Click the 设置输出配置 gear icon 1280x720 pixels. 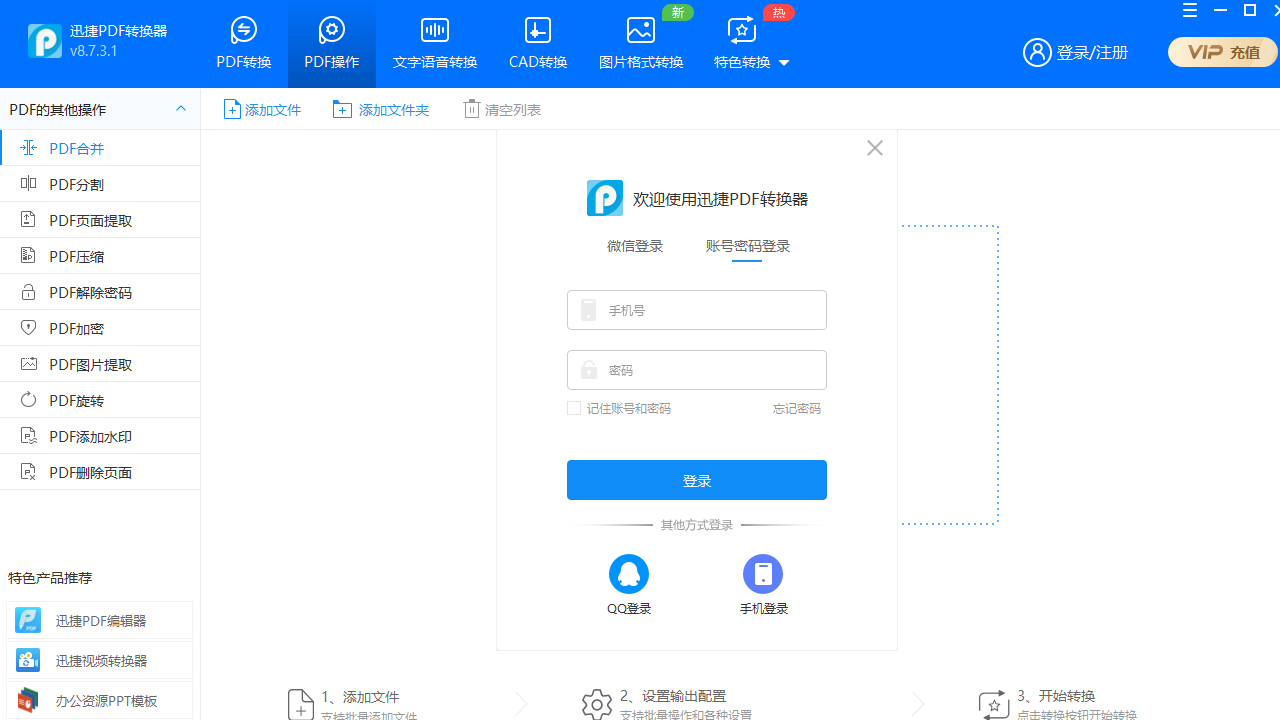coord(597,704)
